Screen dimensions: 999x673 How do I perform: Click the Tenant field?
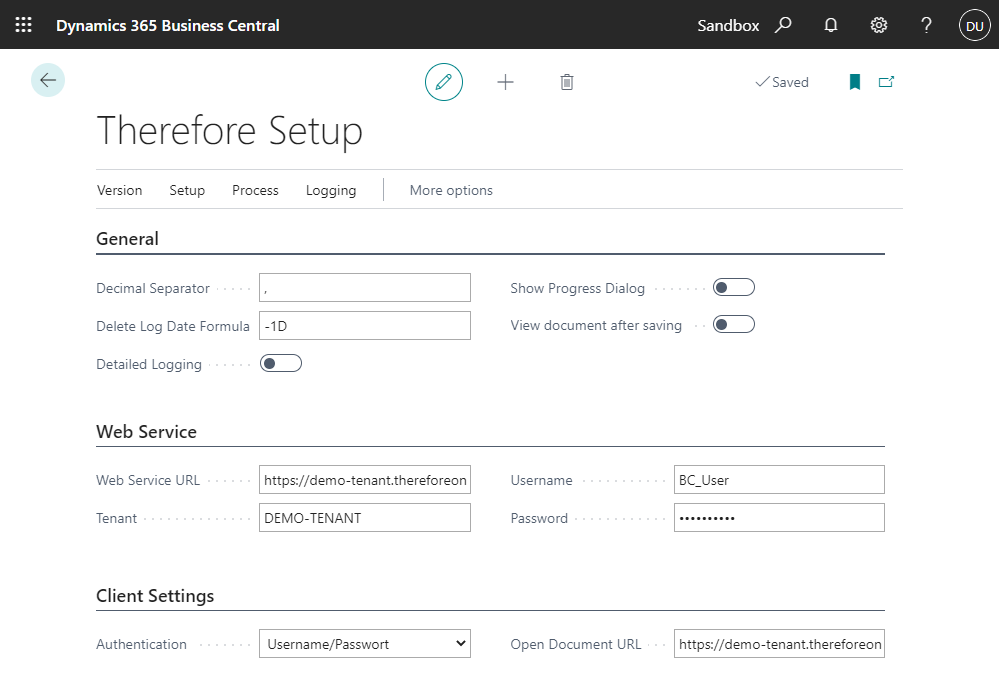[x=365, y=517]
